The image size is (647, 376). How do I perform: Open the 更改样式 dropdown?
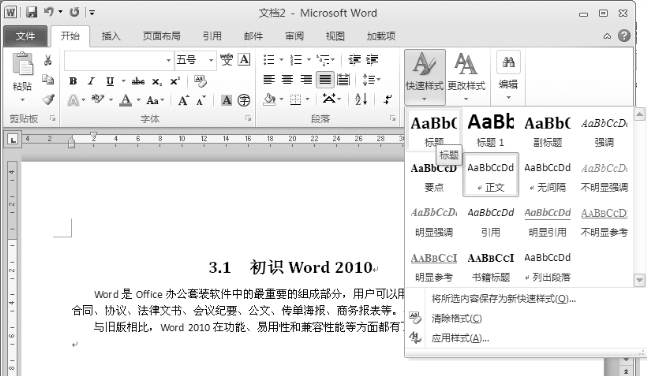[x=466, y=77]
